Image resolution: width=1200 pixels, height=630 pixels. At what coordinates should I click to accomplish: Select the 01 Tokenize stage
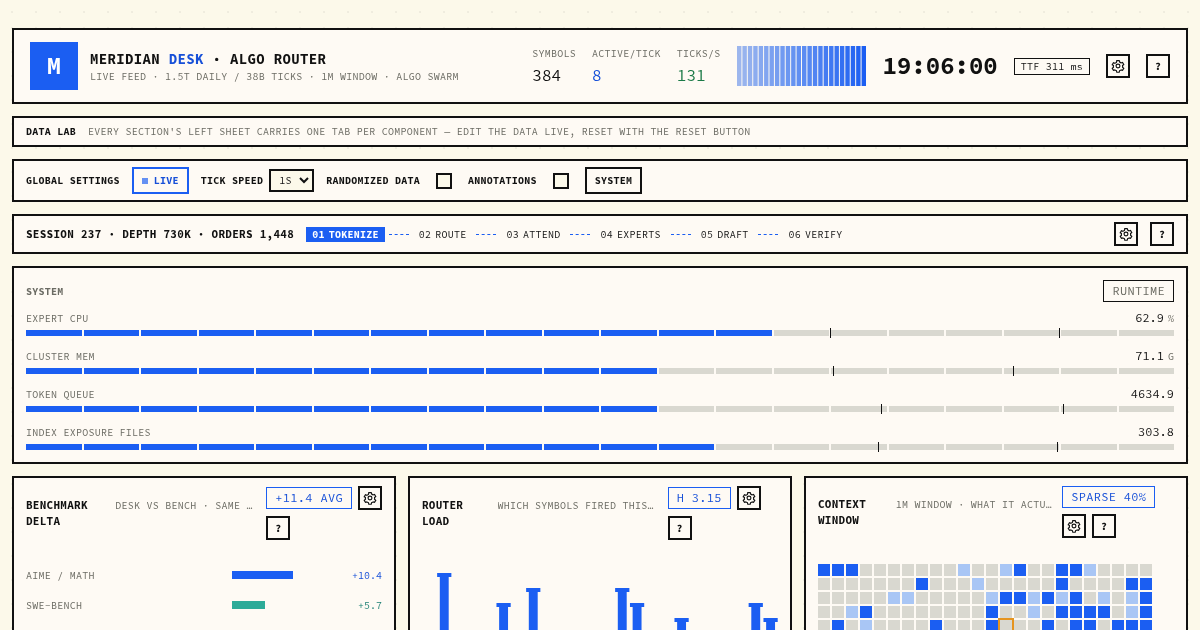(345, 235)
